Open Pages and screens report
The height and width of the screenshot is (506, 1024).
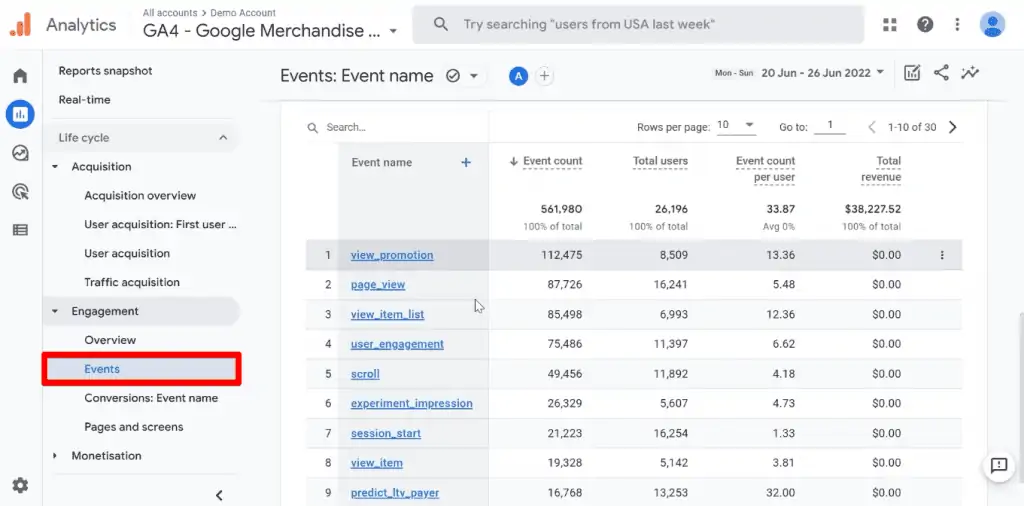pos(134,427)
